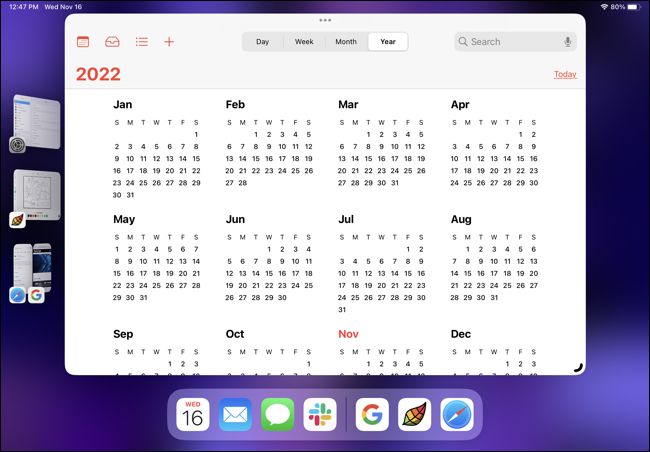650x452 pixels.
Task: Open Calendar app in the dock
Action: (x=193, y=414)
